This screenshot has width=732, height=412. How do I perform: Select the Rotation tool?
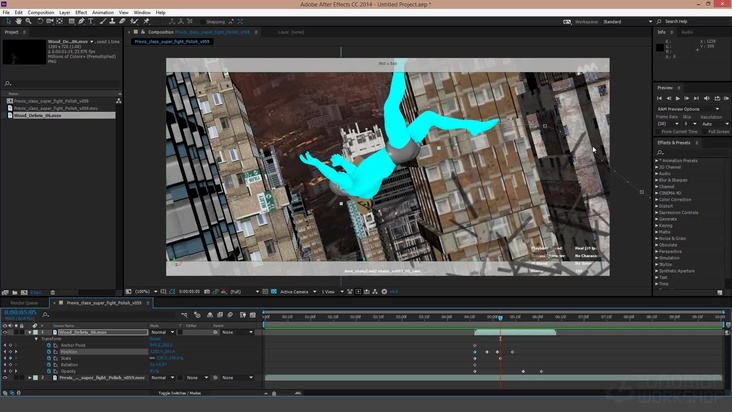[x=40, y=21]
